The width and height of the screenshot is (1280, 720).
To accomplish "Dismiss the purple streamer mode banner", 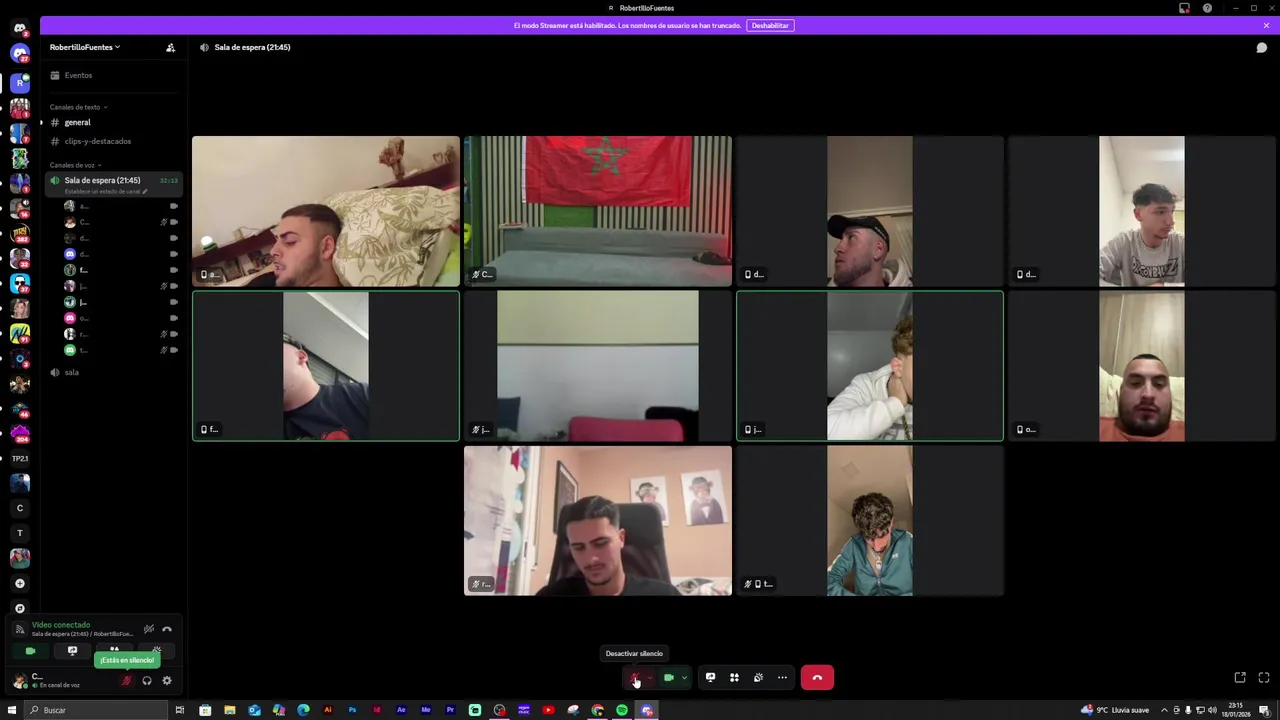I will point(1266,25).
